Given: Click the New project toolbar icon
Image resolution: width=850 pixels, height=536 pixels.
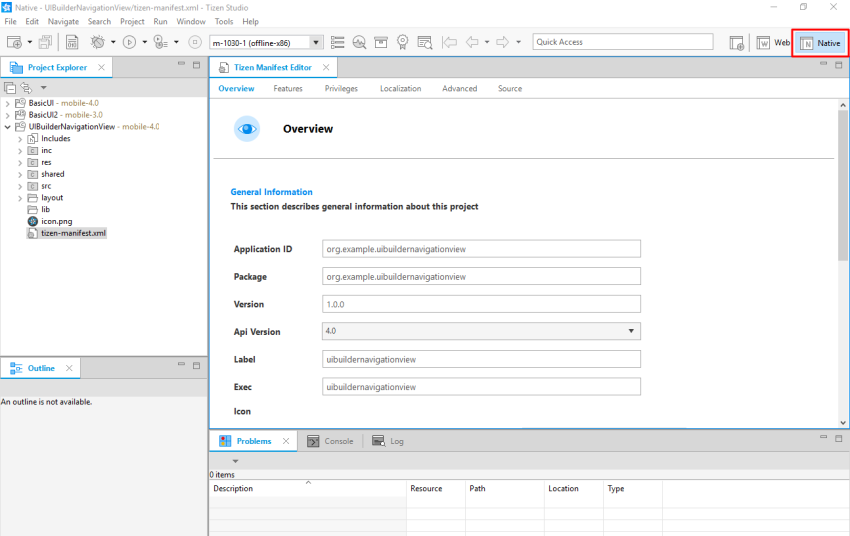Looking at the screenshot, I should click(x=15, y=42).
